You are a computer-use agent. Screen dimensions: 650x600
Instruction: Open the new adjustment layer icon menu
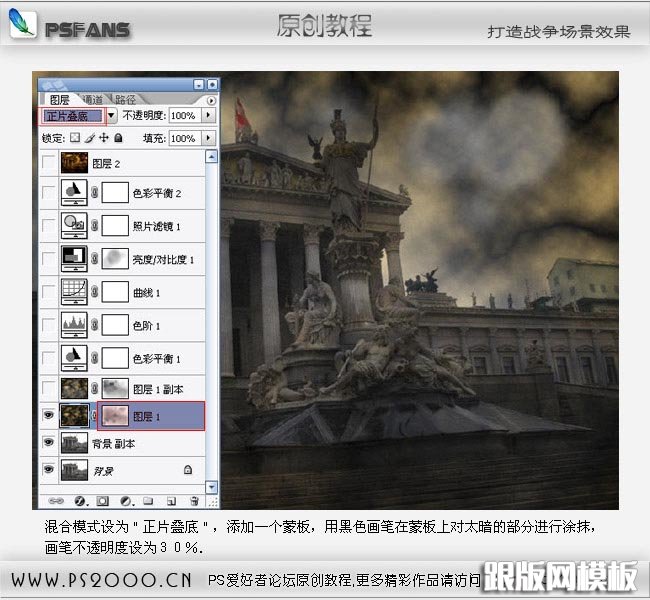point(124,499)
